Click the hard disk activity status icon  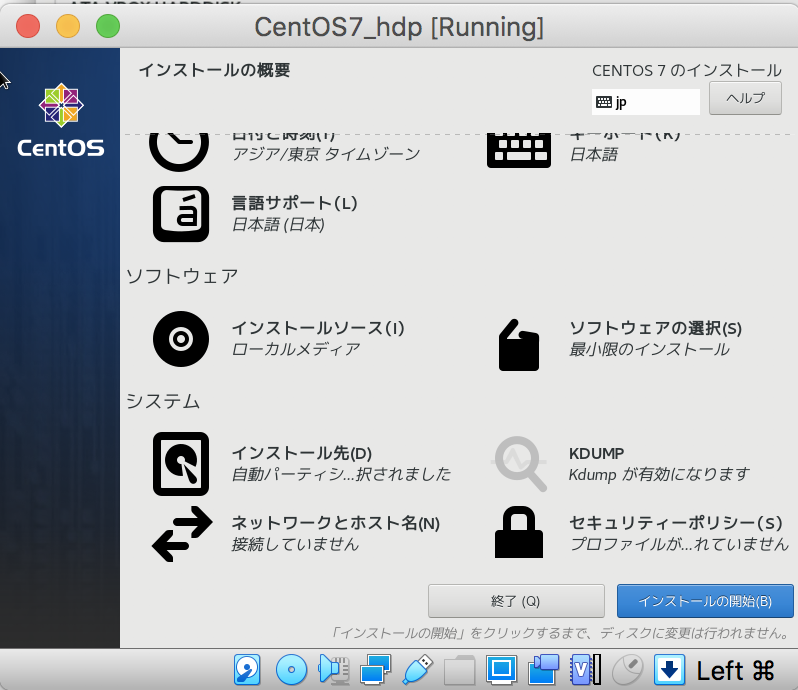tap(247, 670)
